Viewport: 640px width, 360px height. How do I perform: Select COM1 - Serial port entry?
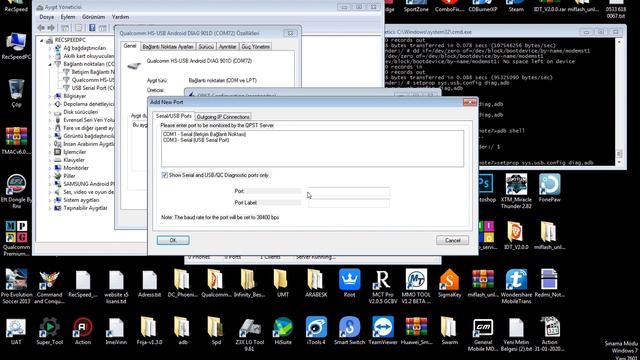204,134
